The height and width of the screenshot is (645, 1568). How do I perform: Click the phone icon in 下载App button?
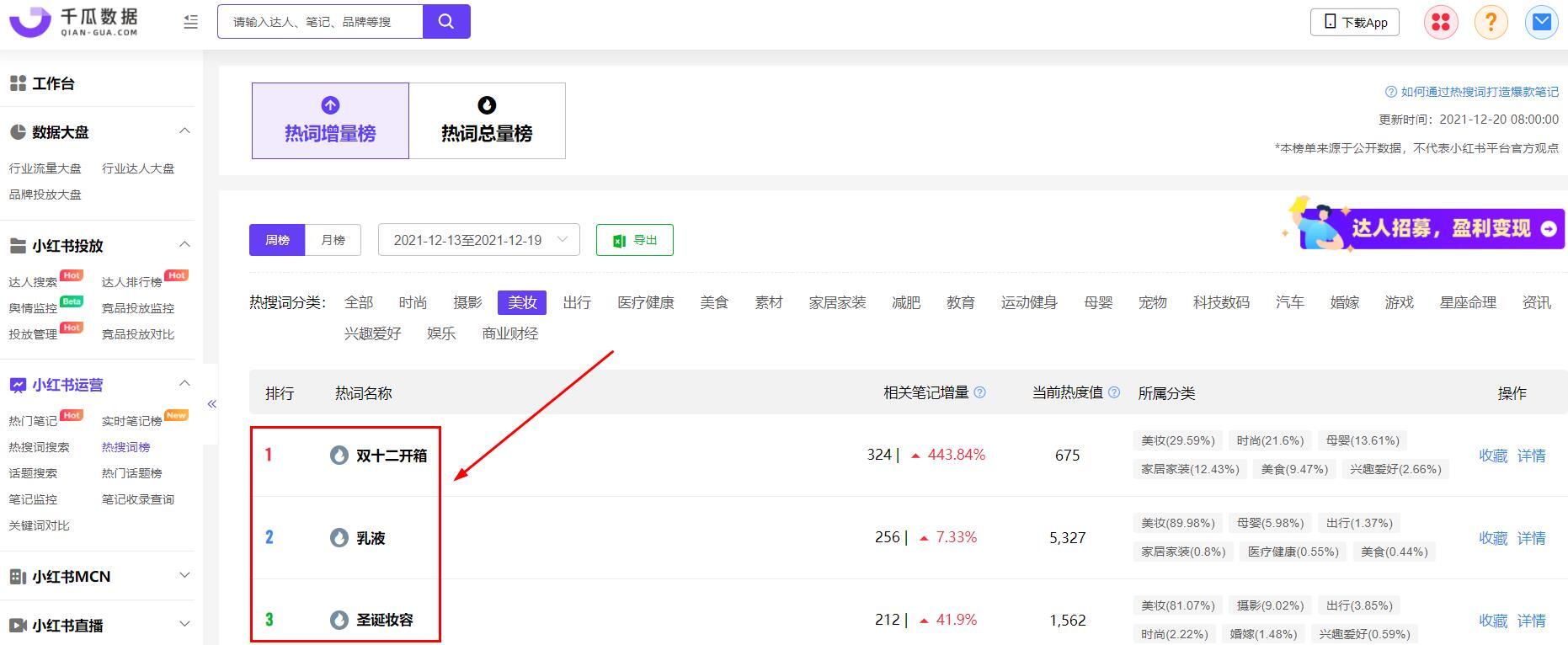(x=1331, y=22)
